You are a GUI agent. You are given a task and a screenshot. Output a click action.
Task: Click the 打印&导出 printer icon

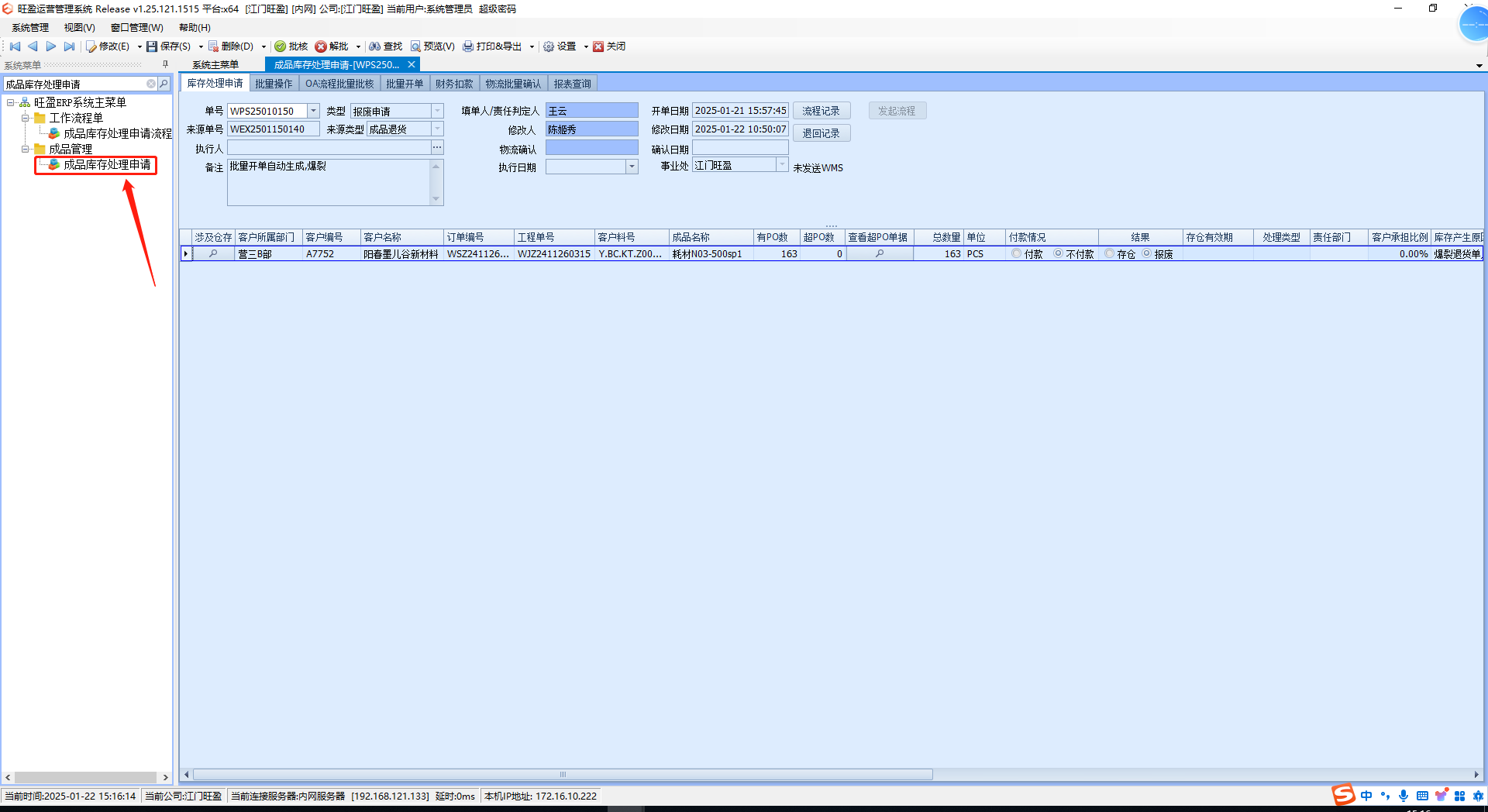[468, 46]
